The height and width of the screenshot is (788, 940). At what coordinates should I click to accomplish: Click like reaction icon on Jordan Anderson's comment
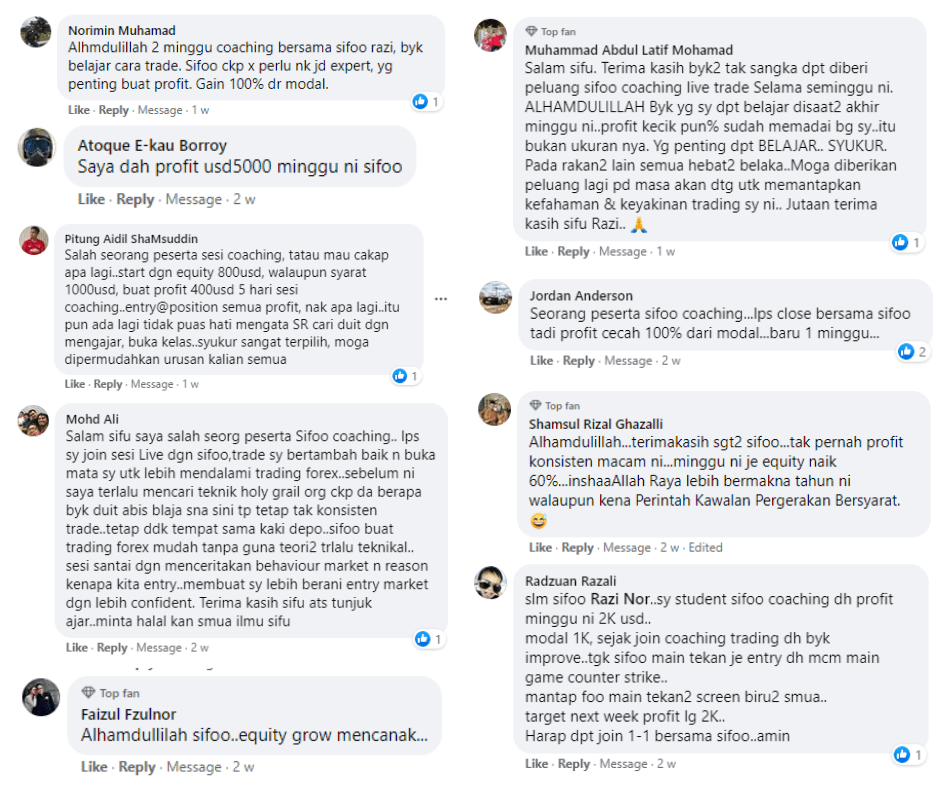tap(906, 351)
